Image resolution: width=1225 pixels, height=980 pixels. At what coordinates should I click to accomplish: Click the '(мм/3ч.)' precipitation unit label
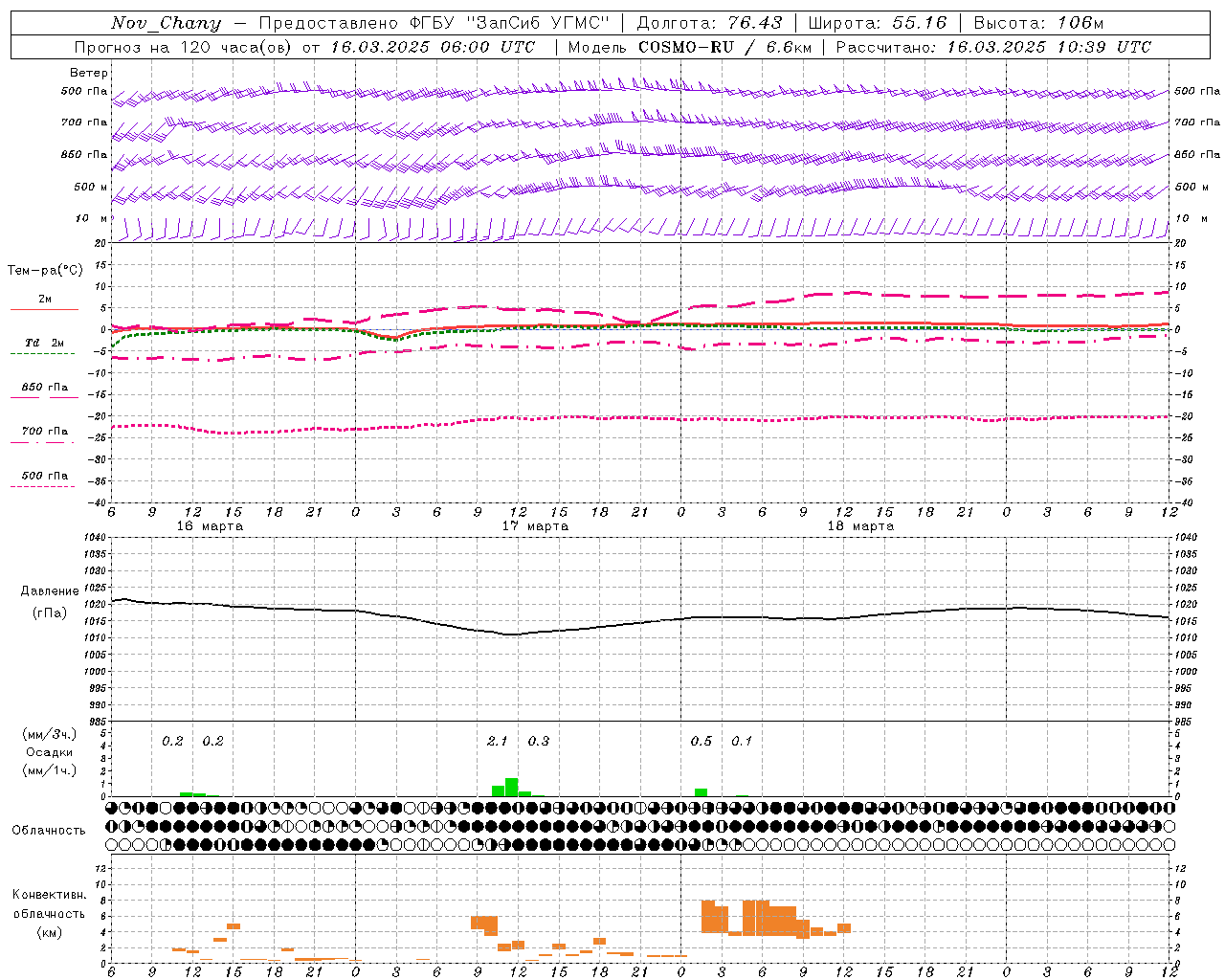pos(50,734)
